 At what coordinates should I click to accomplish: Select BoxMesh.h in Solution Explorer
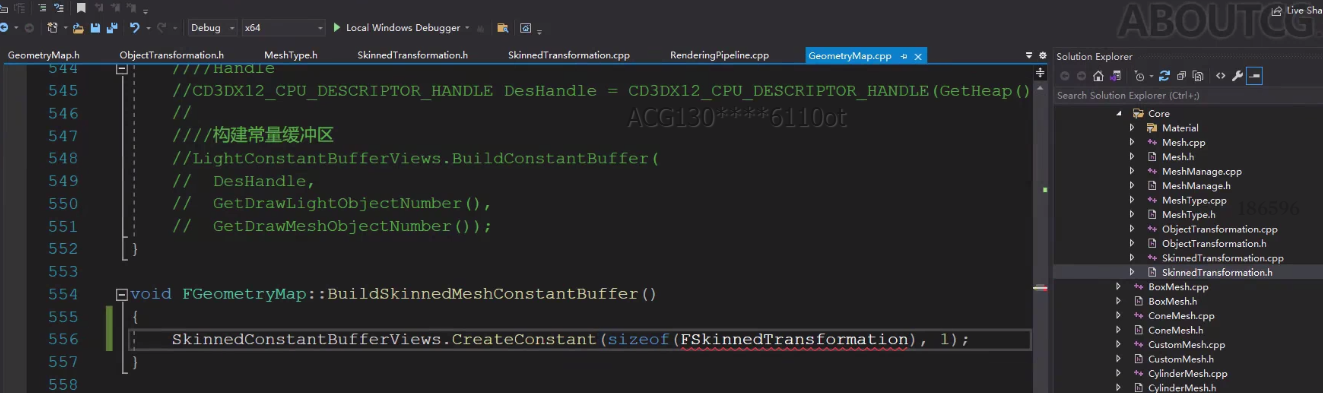[1172, 301]
